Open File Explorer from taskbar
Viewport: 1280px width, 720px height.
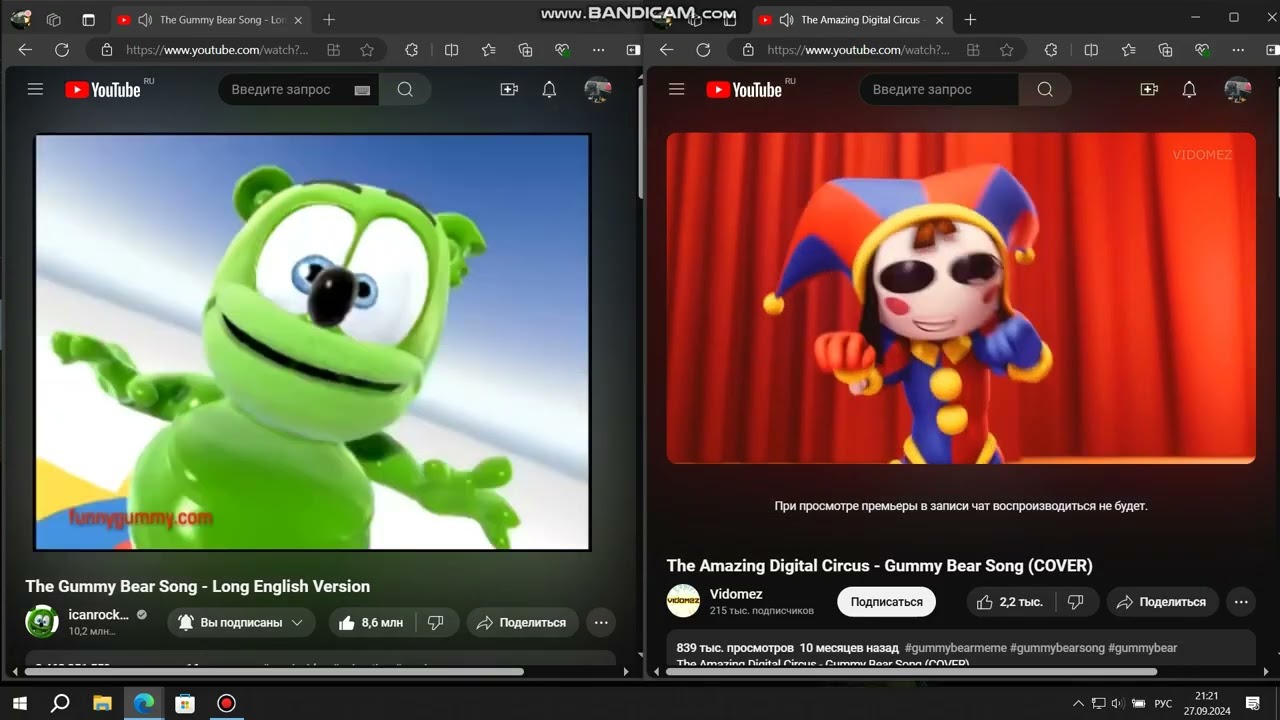pos(102,703)
